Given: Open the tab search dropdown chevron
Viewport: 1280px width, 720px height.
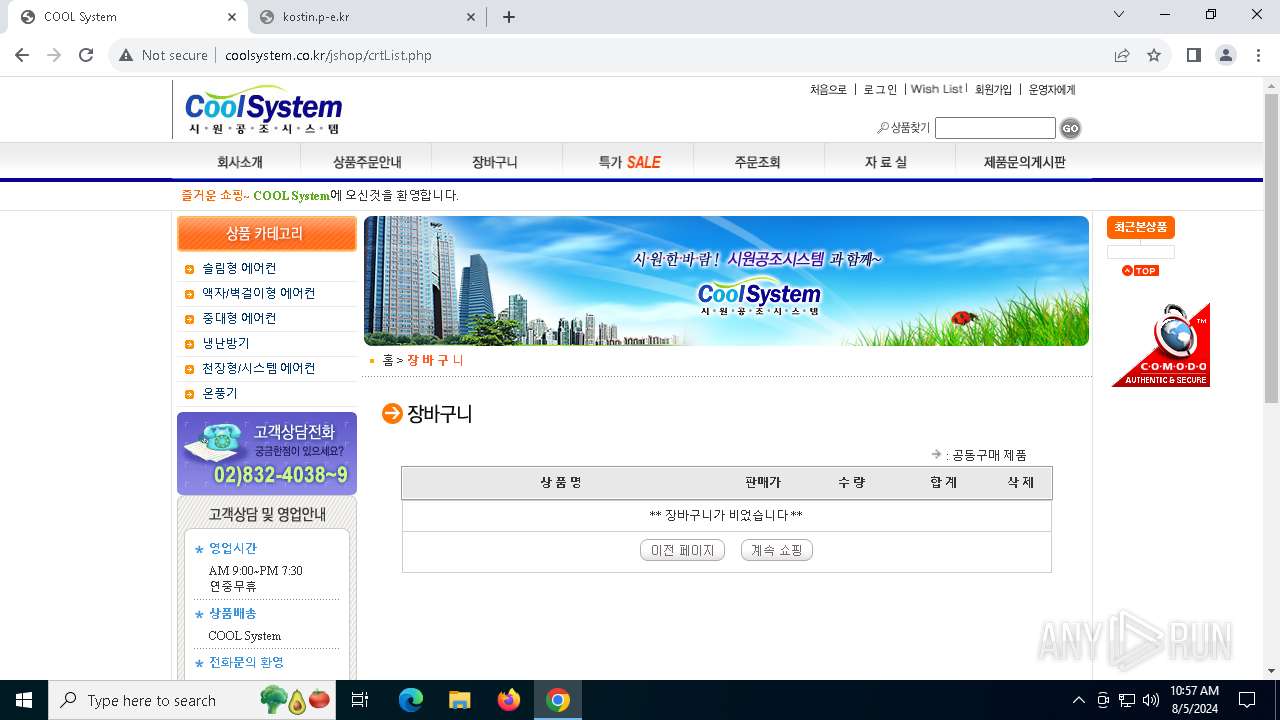Looking at the screenshot, I should [1119, 15].
